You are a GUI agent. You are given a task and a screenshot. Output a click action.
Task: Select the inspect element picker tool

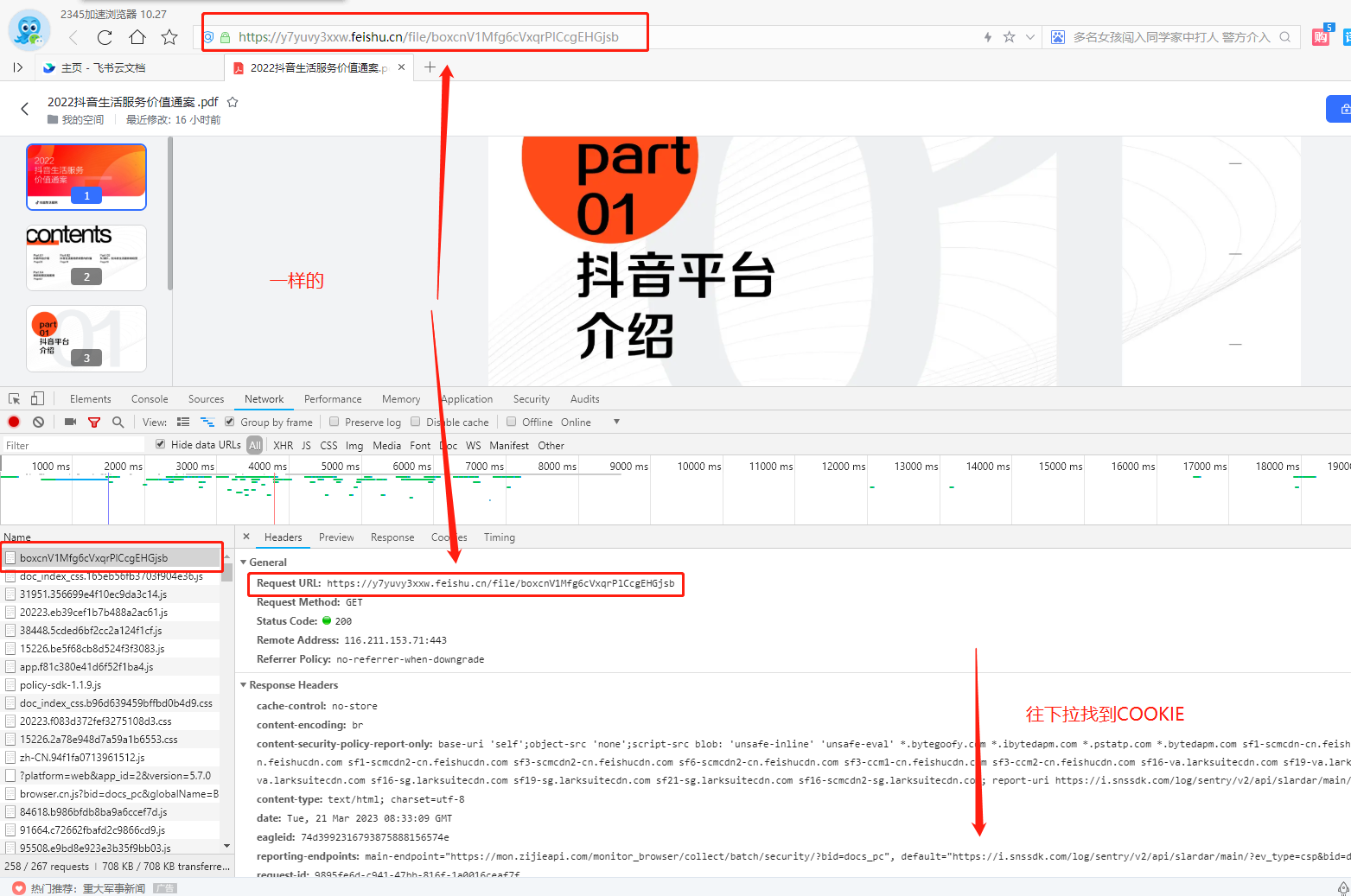tap(15, 398)
